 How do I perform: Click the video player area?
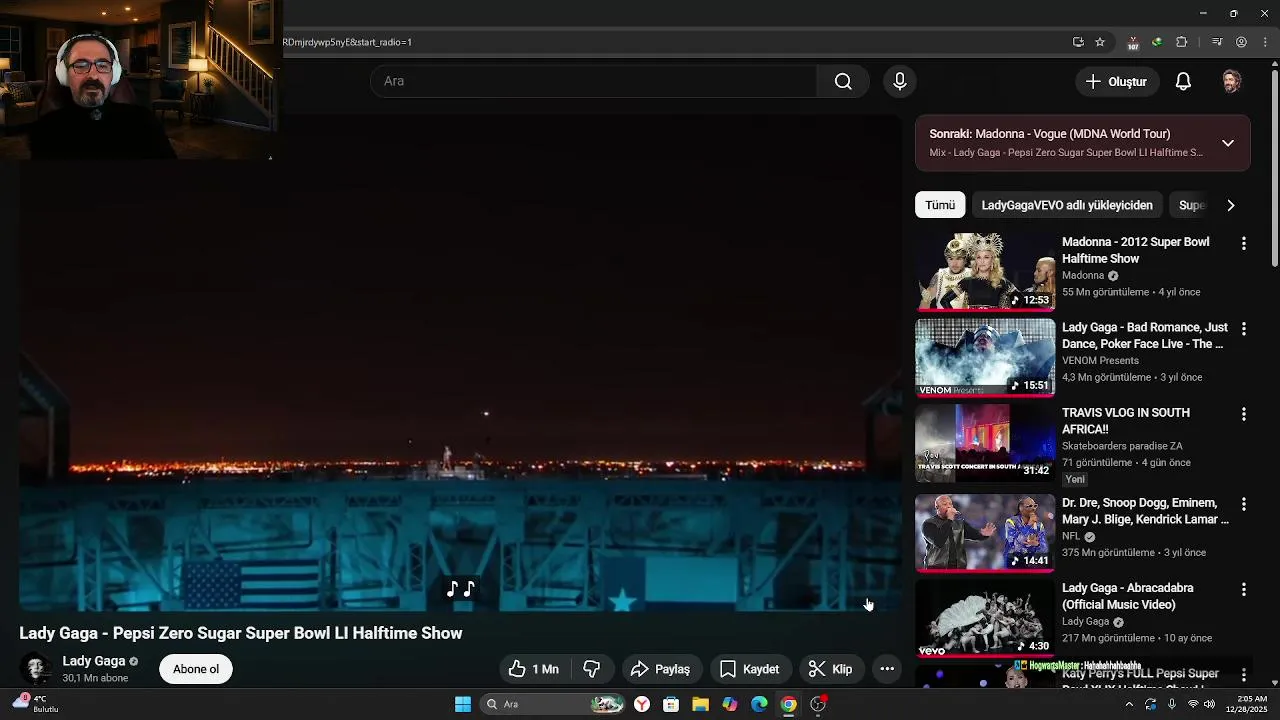pos(460,362)
